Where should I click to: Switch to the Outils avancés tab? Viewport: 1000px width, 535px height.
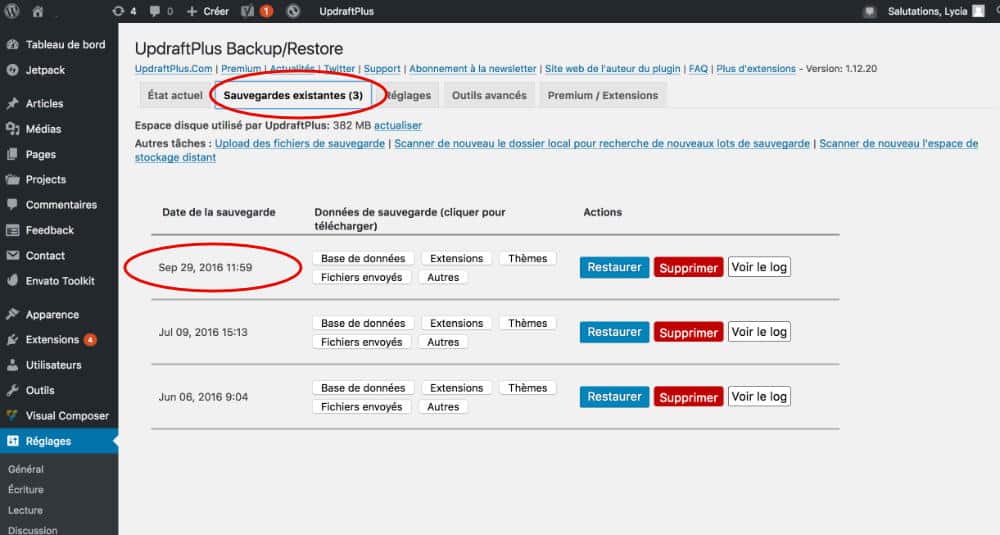pos(489,95)
